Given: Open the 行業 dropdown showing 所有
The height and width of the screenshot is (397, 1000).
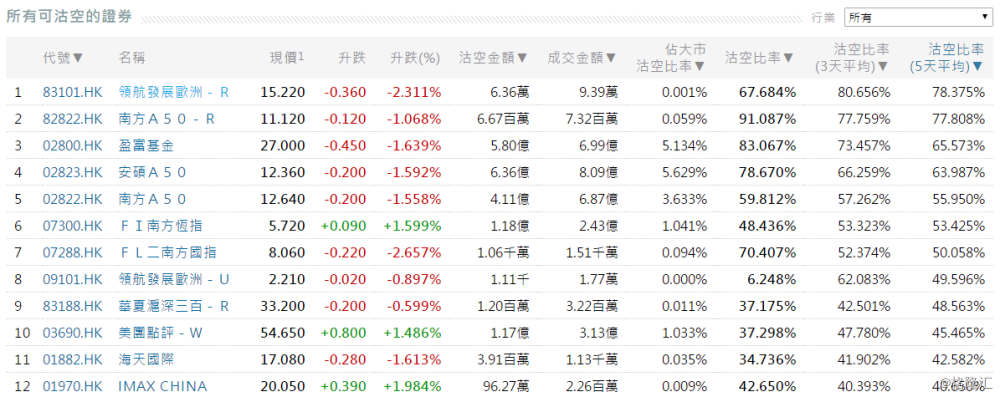Looking at the screenshot, I should [x=918, y=17].
